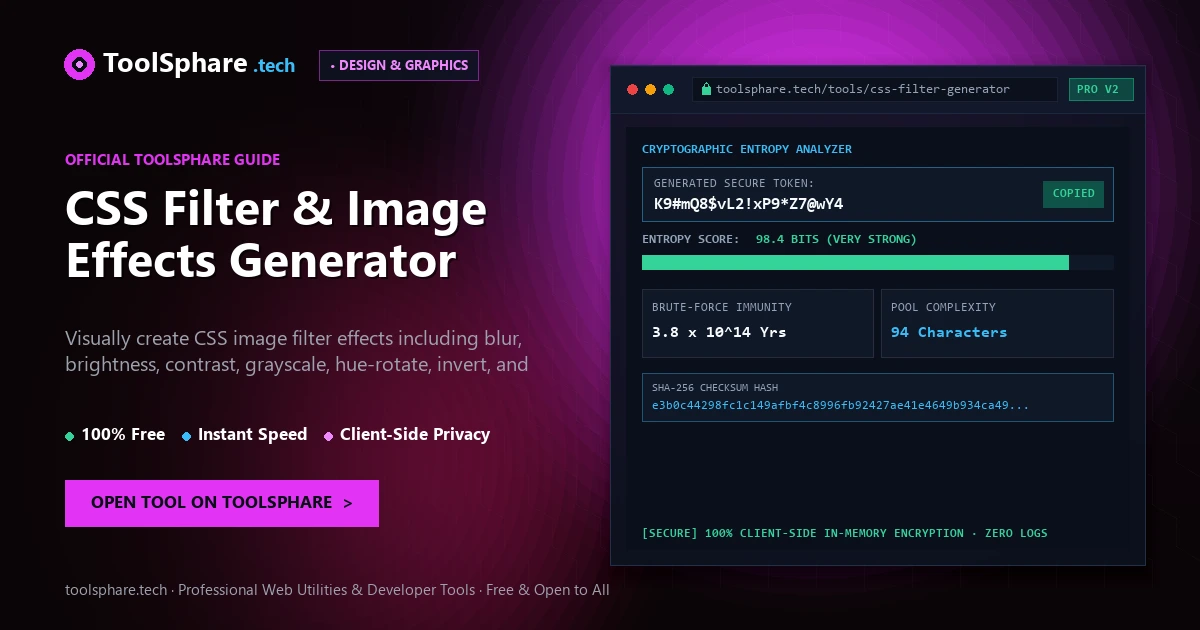
Task: Click the blue bullet beside Instant Speed
Action: click(186, 436)
